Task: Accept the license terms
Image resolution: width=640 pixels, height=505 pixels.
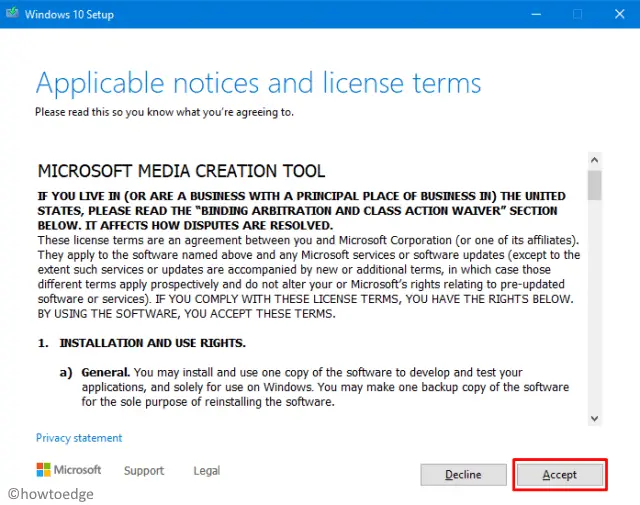Action: coord(560,474)
